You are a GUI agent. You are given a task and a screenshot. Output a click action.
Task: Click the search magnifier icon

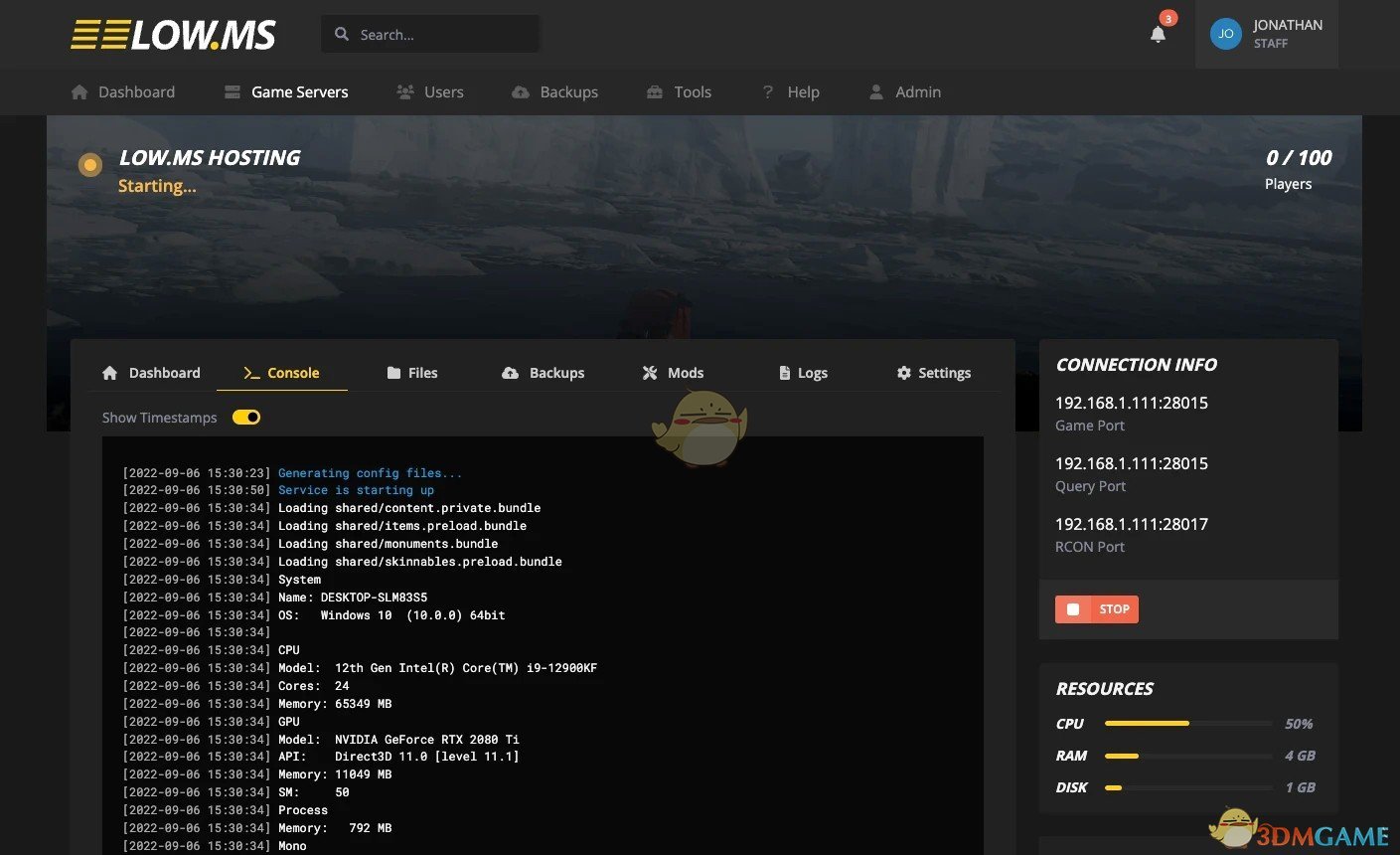[342, 34]
